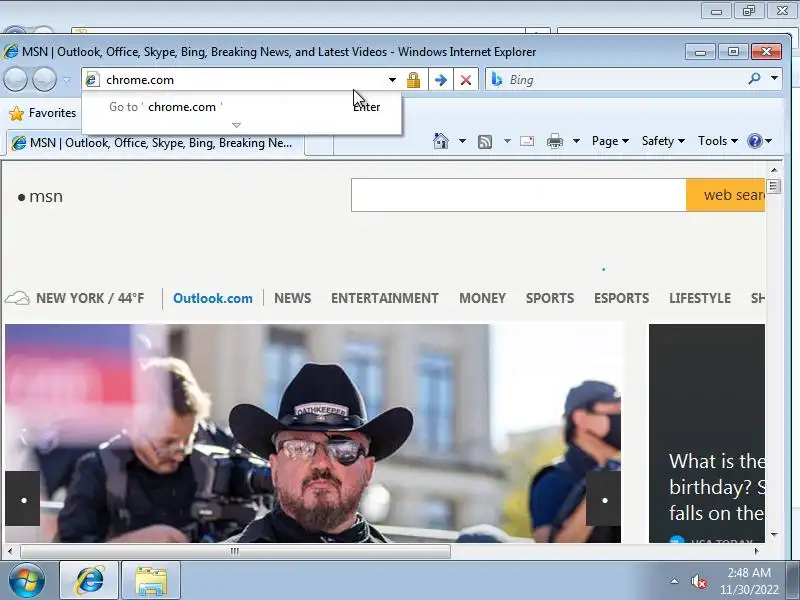Open the recent pages dropdown arrow
This screenshot has height=600, width=800.
[67, 80]
